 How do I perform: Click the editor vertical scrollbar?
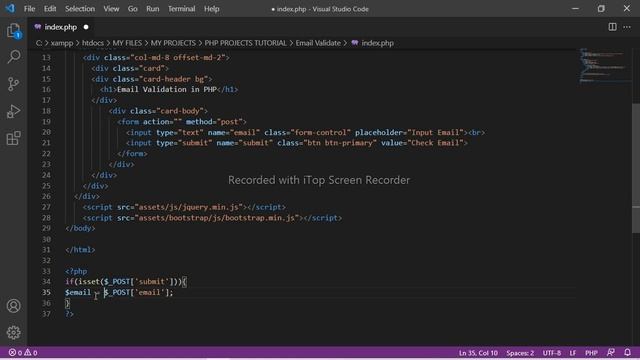click(x=636, y=167)
